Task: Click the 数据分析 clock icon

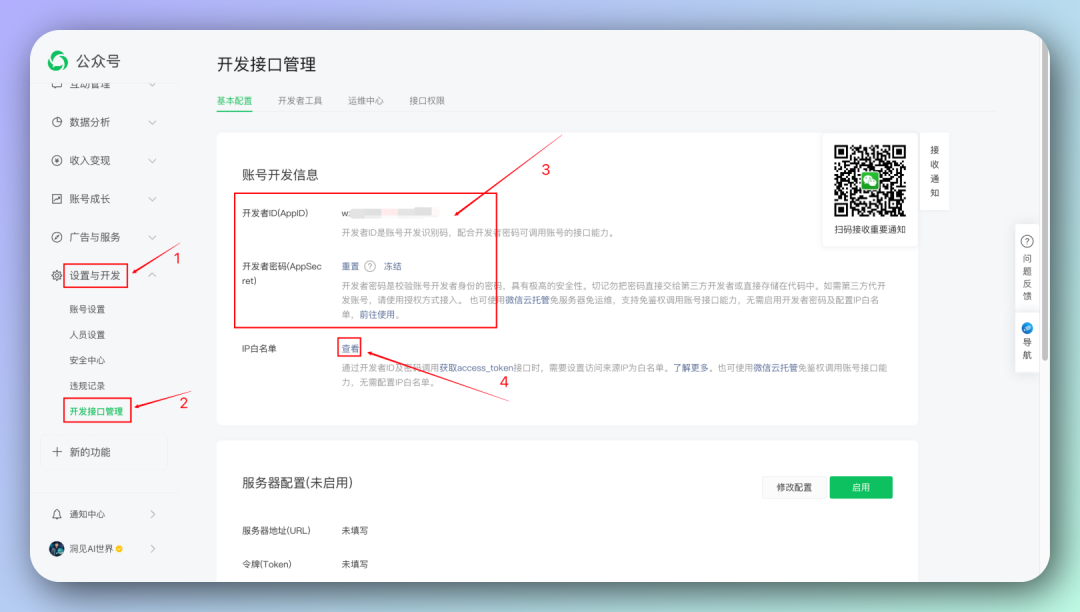Action: [57, 122]
